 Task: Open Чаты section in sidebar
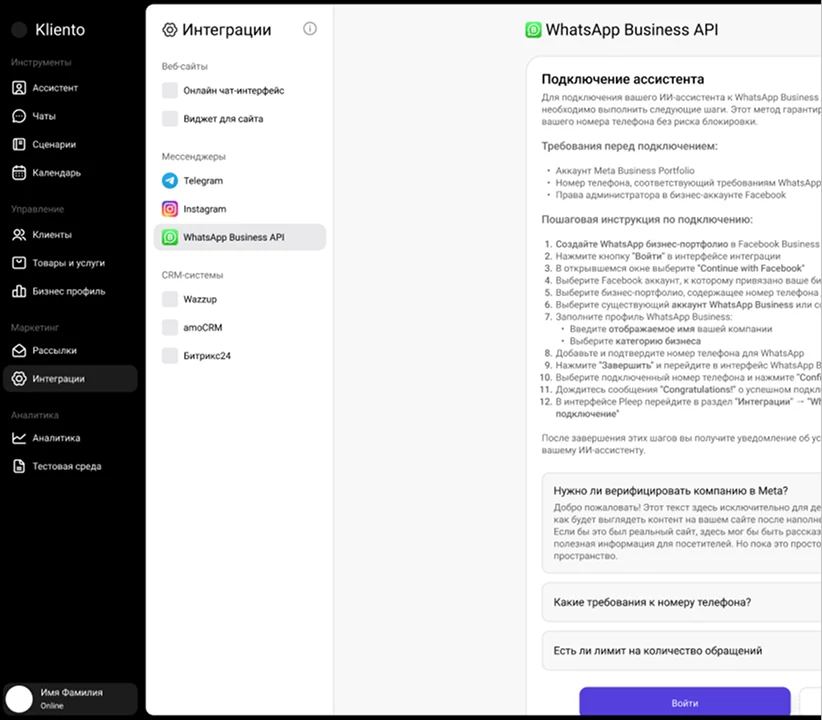(x=43, y=116)
